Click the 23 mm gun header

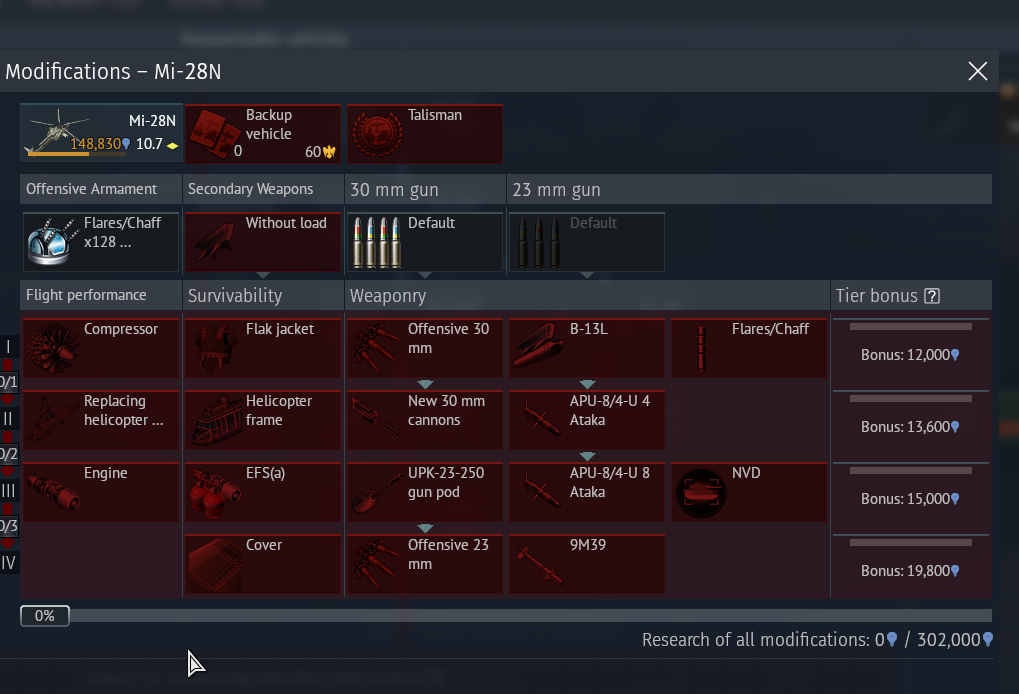[x=749, y=189]
